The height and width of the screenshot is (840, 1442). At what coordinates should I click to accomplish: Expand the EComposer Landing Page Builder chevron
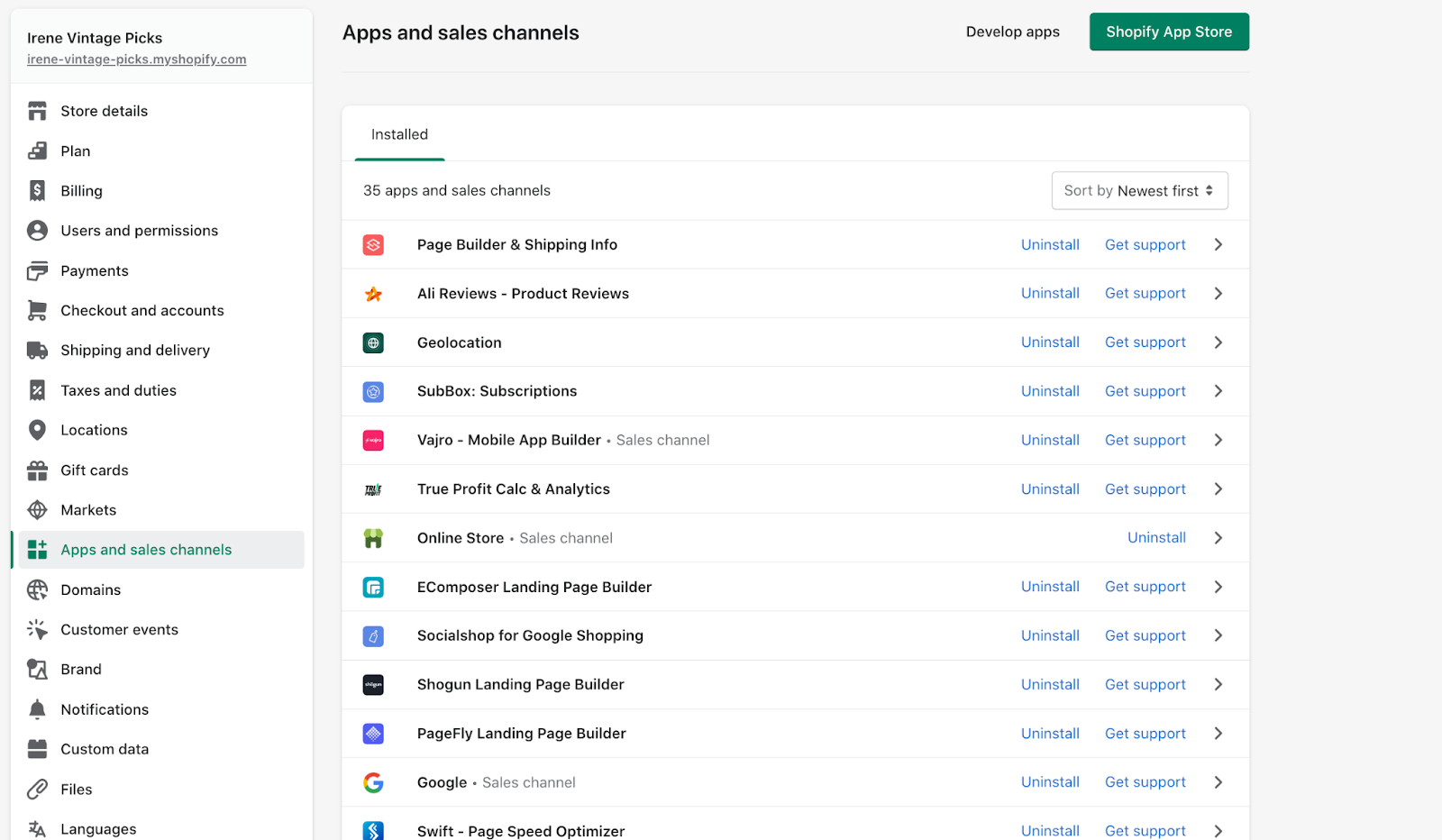1218,587
